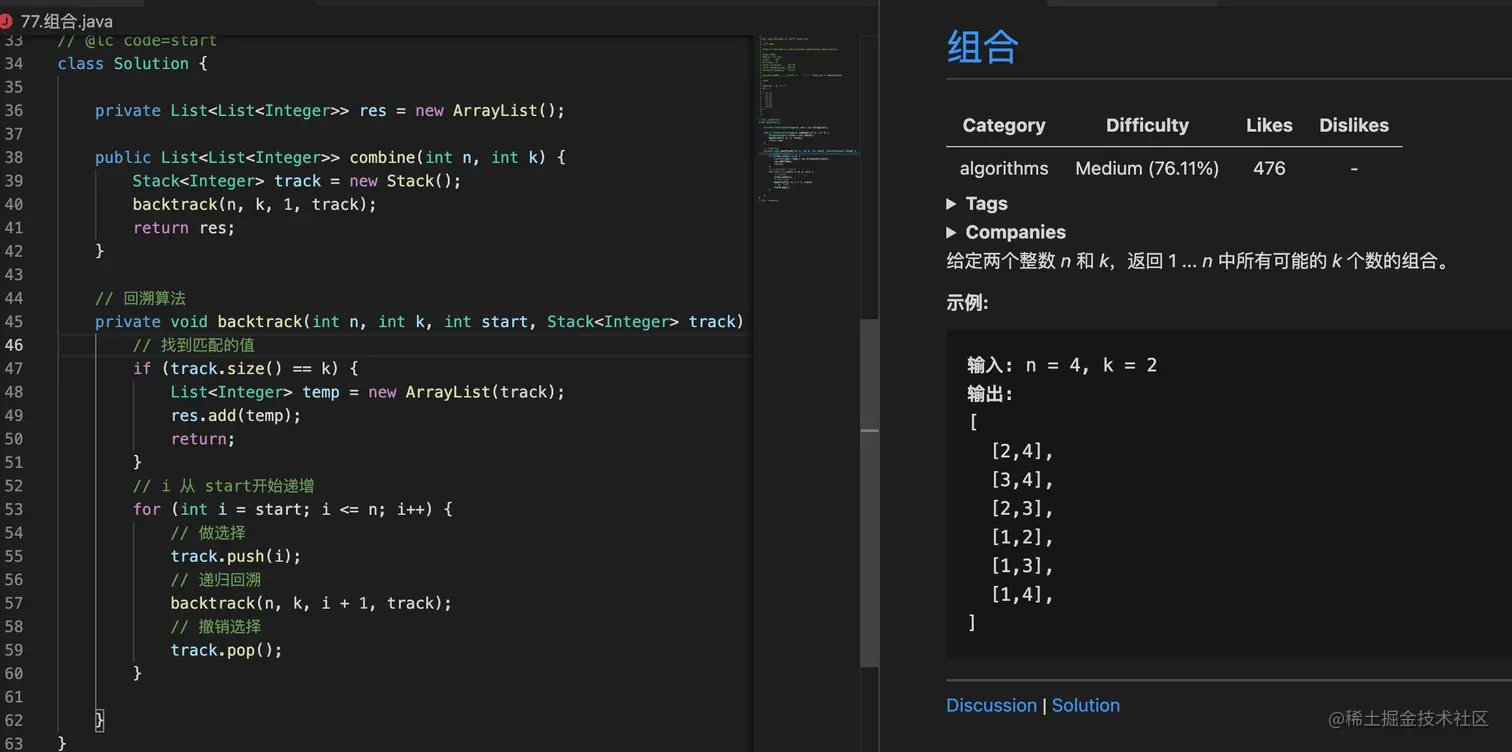
Task: Click the problem description sentence 给定两个整数
Action: [x=1198, y=262]
